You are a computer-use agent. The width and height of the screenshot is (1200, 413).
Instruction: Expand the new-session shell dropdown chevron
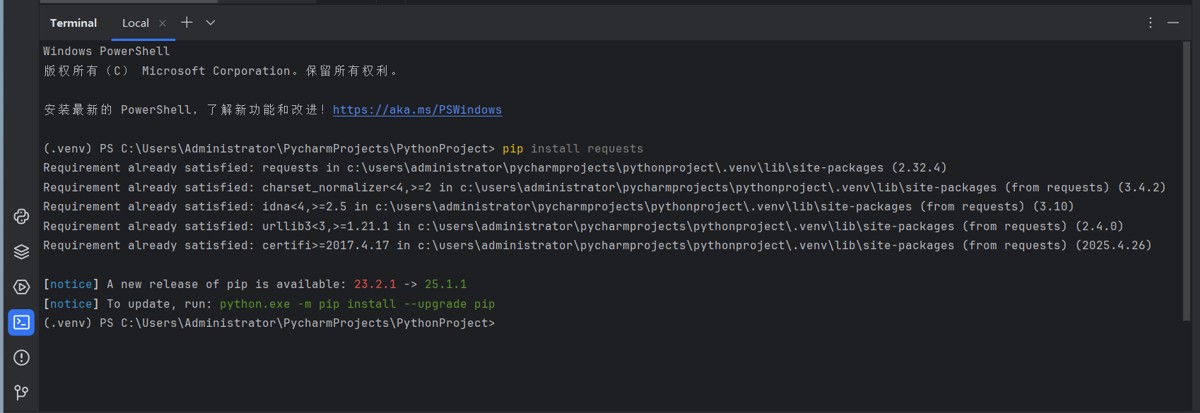pos(210,22)
